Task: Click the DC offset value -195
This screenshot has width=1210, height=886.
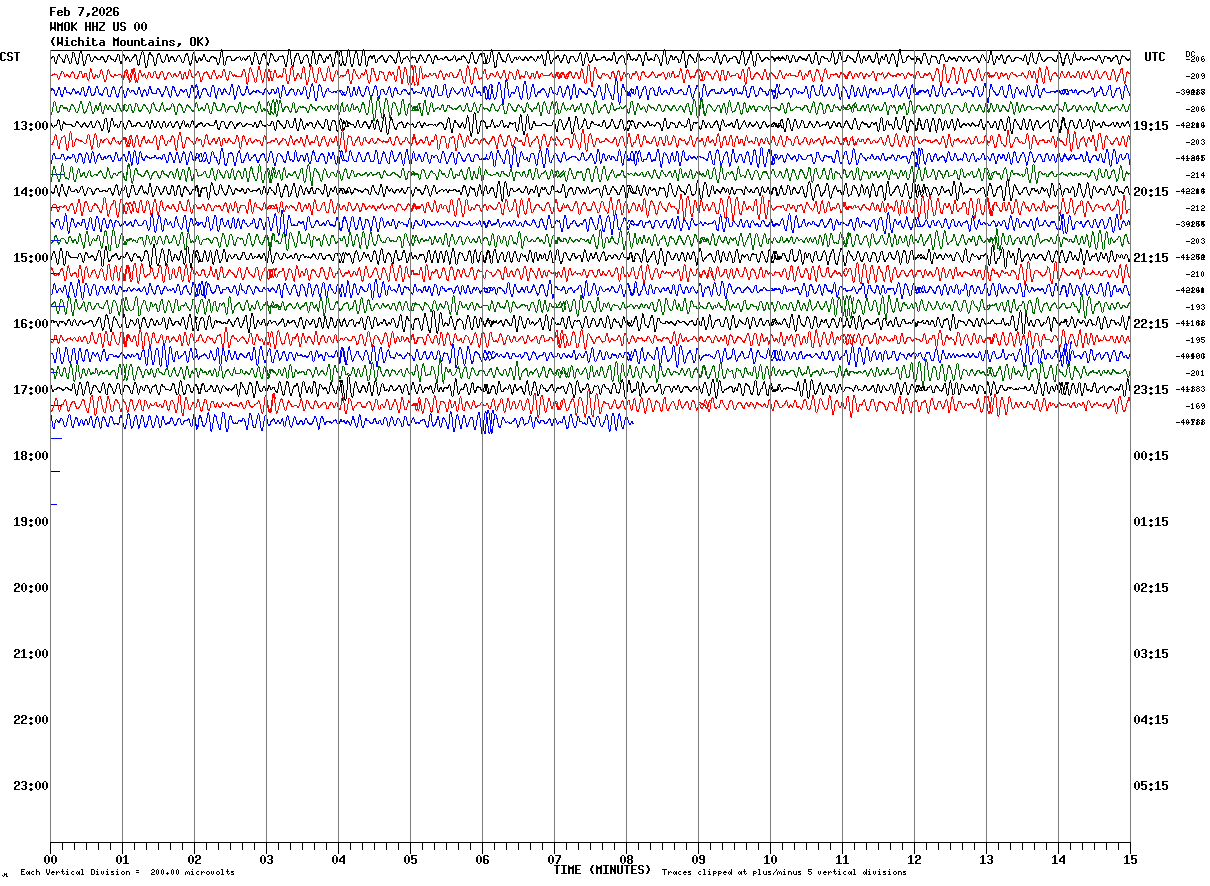Action: (x=1195, y=340)
